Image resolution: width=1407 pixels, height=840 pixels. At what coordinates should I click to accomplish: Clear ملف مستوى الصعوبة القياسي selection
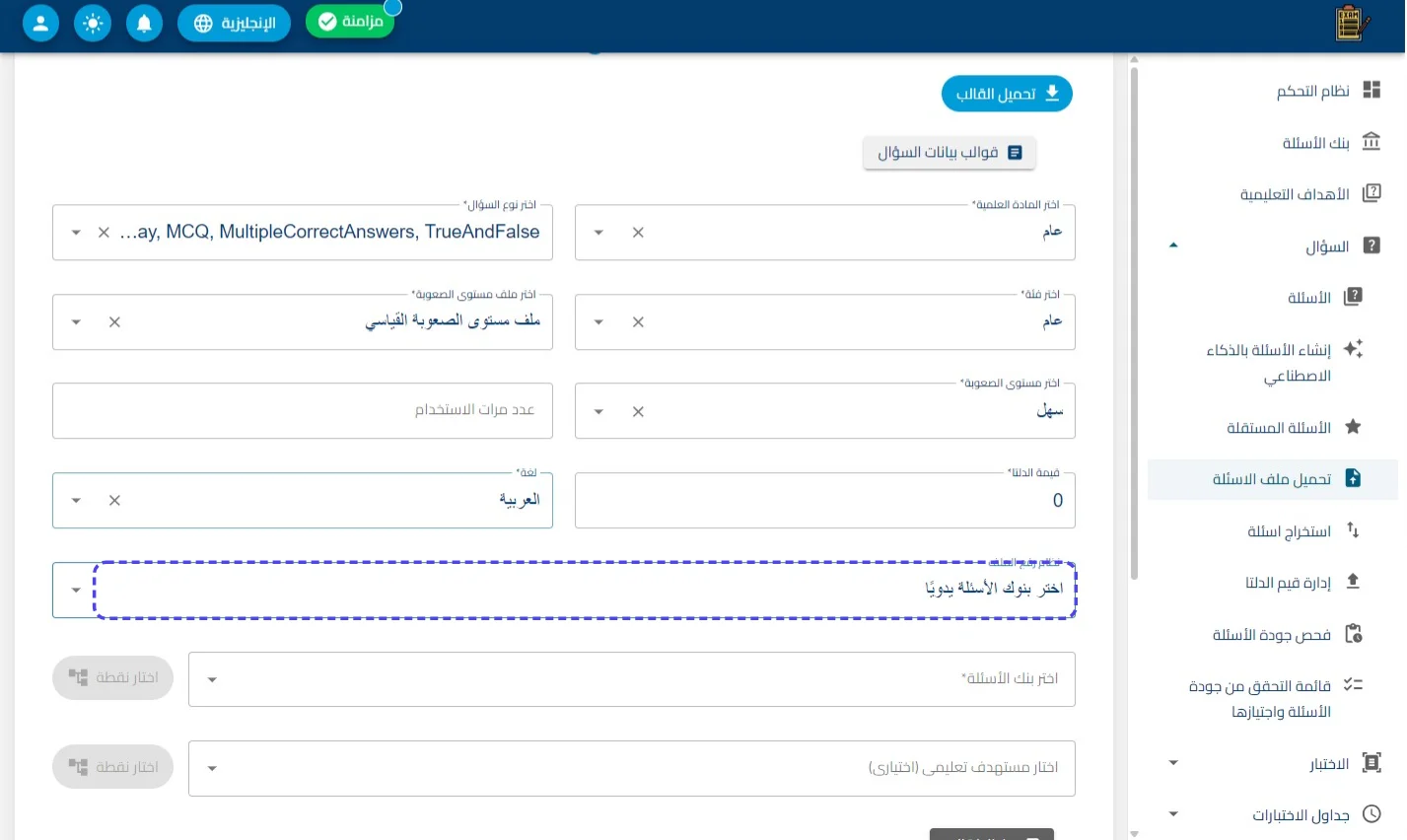114,322
